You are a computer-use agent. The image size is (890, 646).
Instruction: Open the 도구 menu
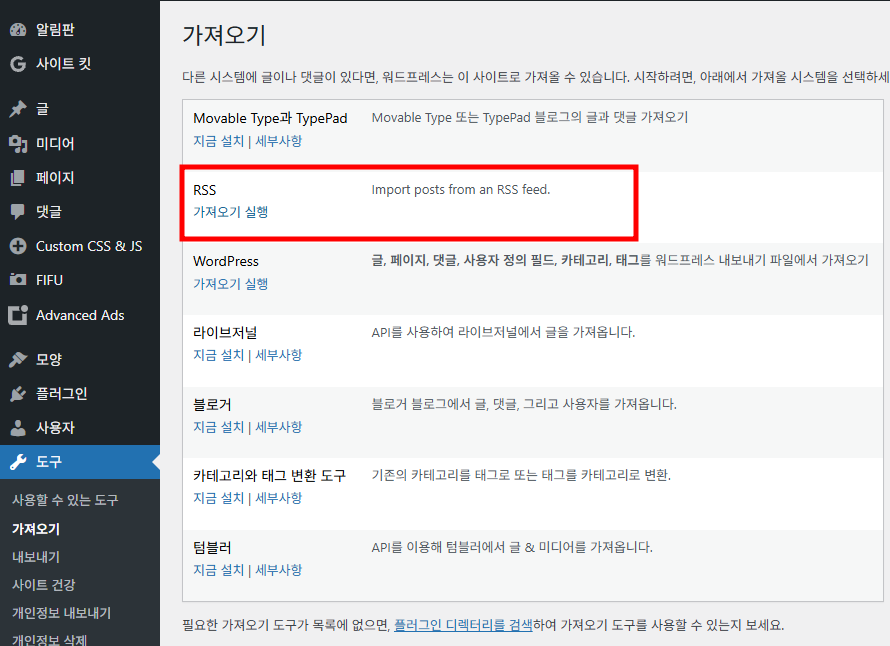(80, 462)
